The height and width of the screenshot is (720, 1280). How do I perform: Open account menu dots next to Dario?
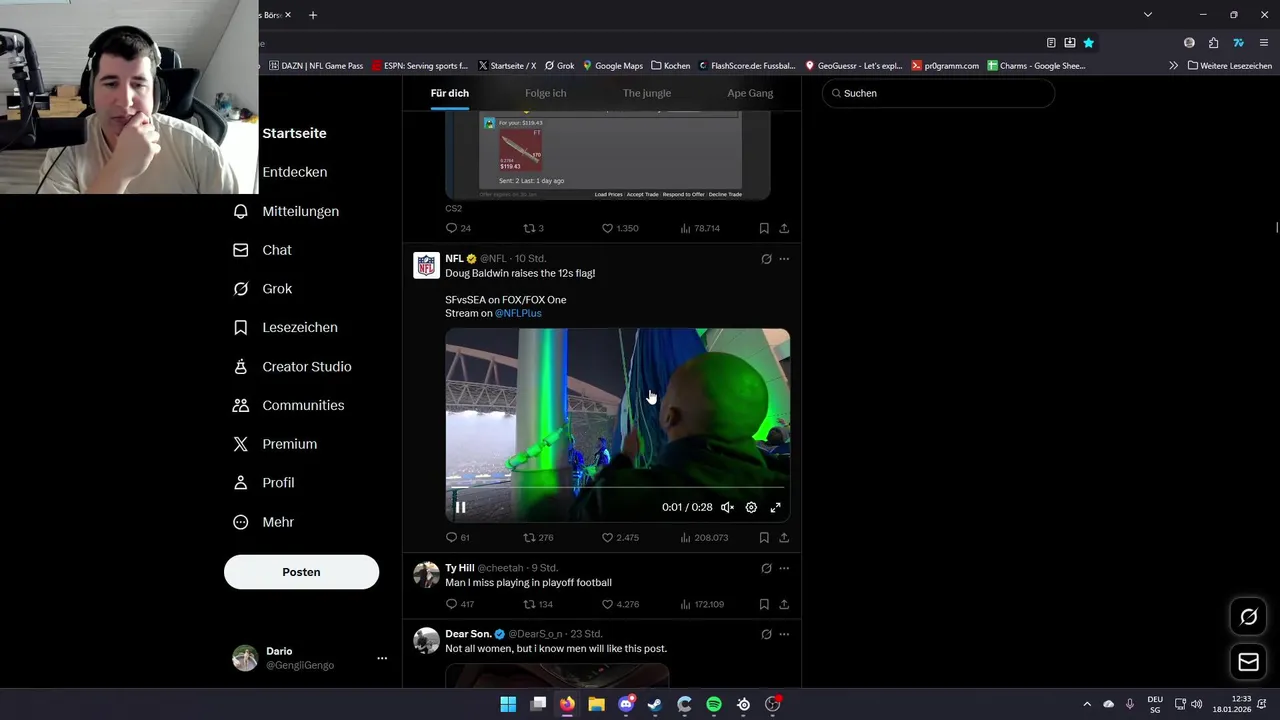coord(382,658)
